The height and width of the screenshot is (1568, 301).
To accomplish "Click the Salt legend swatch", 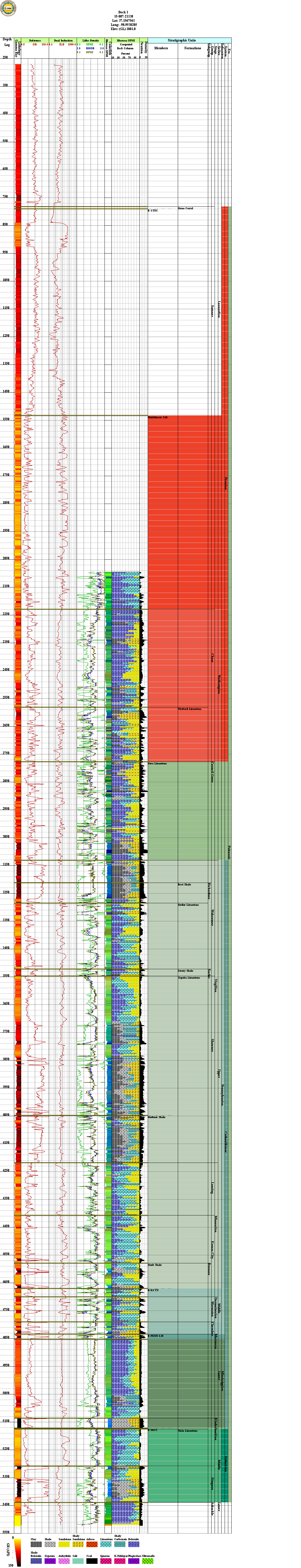I will point(78,1561).
